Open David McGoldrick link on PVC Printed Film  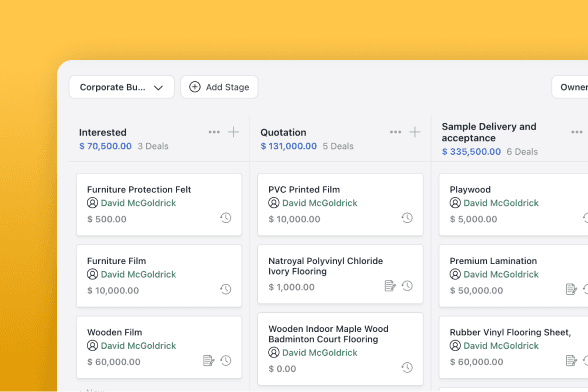(320, 203)
